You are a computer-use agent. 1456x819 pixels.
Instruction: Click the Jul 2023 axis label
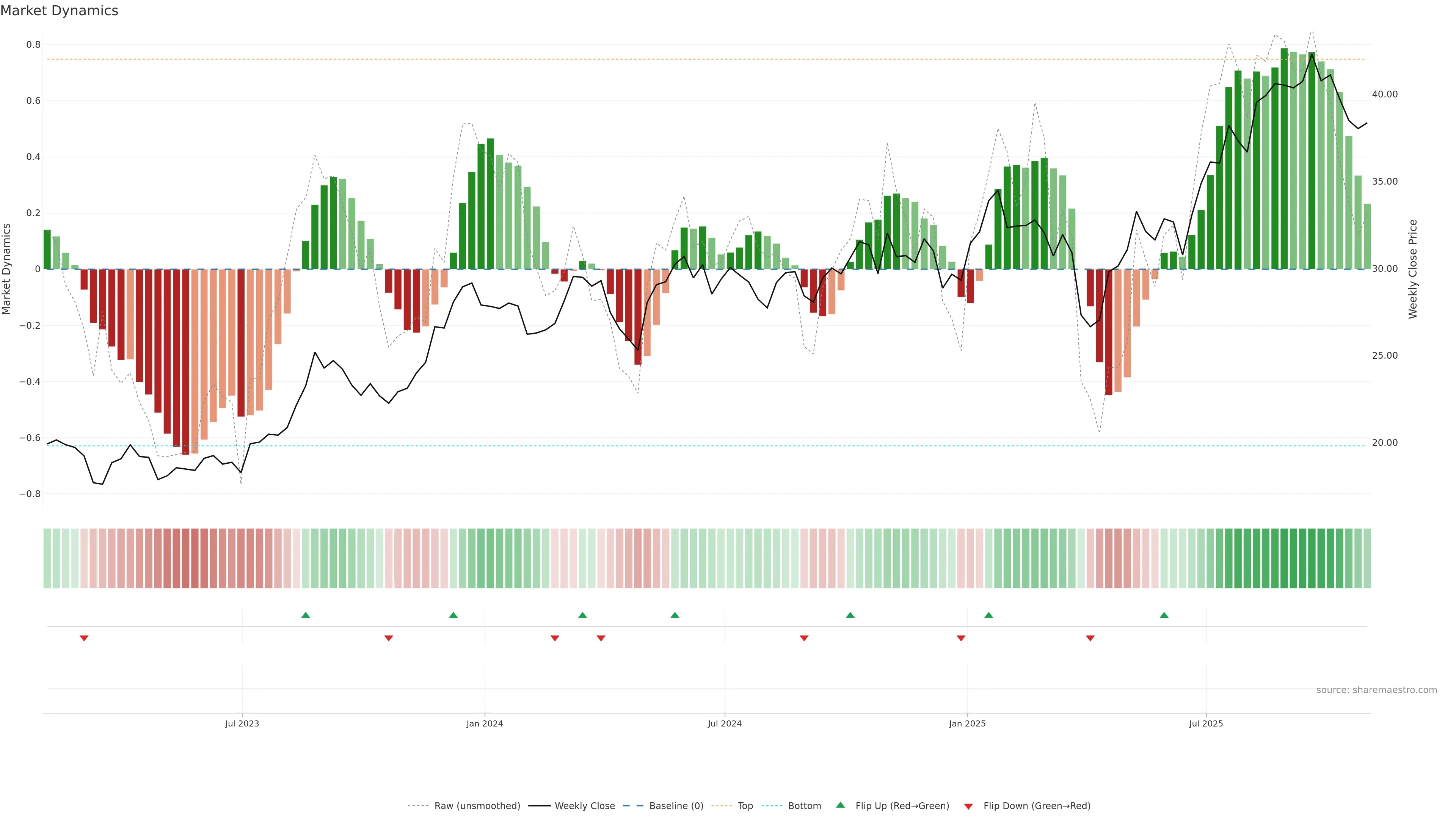(x=242, y=723)
